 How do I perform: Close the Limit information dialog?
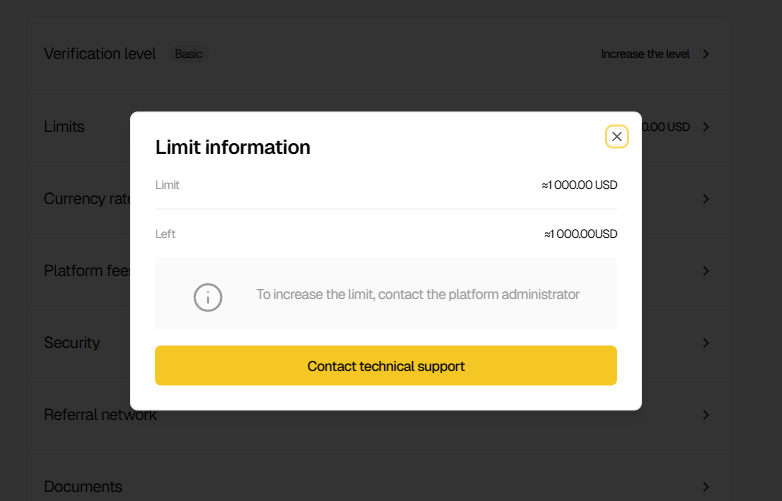pos(617,137)
